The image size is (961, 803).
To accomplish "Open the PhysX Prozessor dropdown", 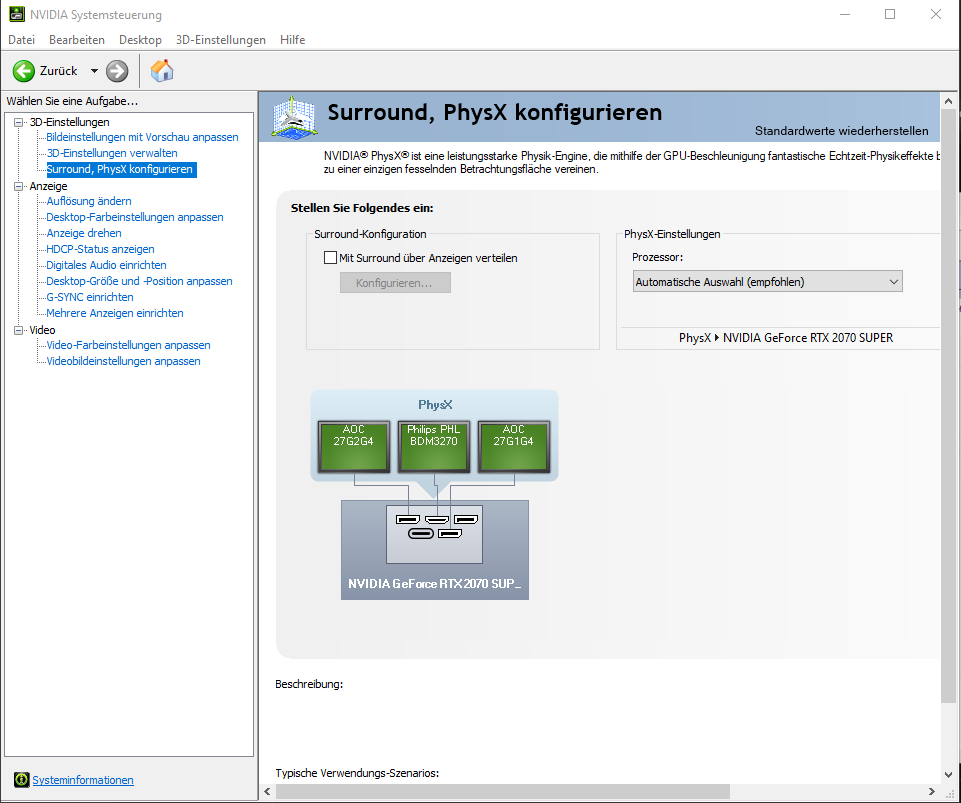I will pyautogui.click(x=767, y=282).
